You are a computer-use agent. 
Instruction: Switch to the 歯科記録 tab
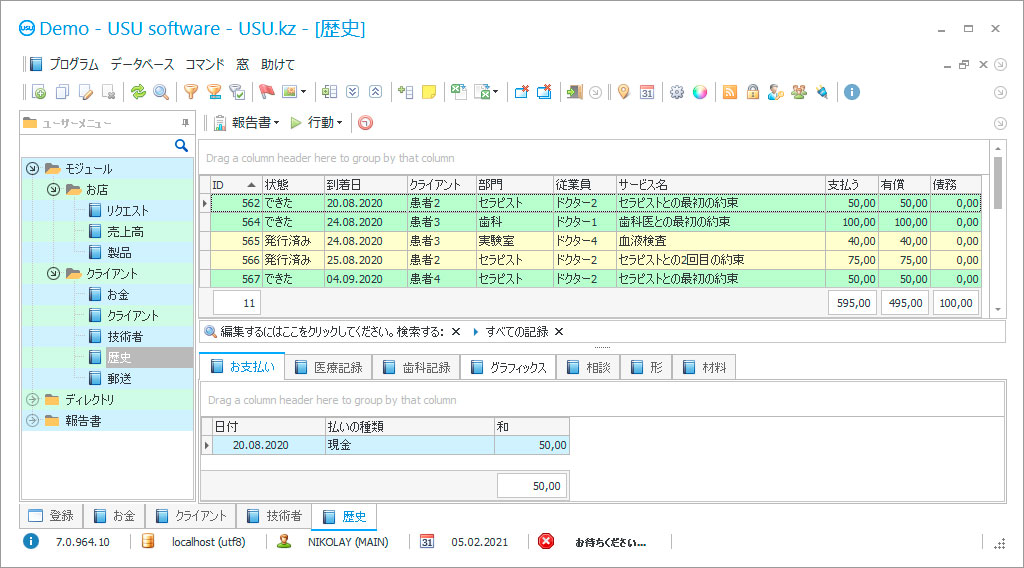417,368
